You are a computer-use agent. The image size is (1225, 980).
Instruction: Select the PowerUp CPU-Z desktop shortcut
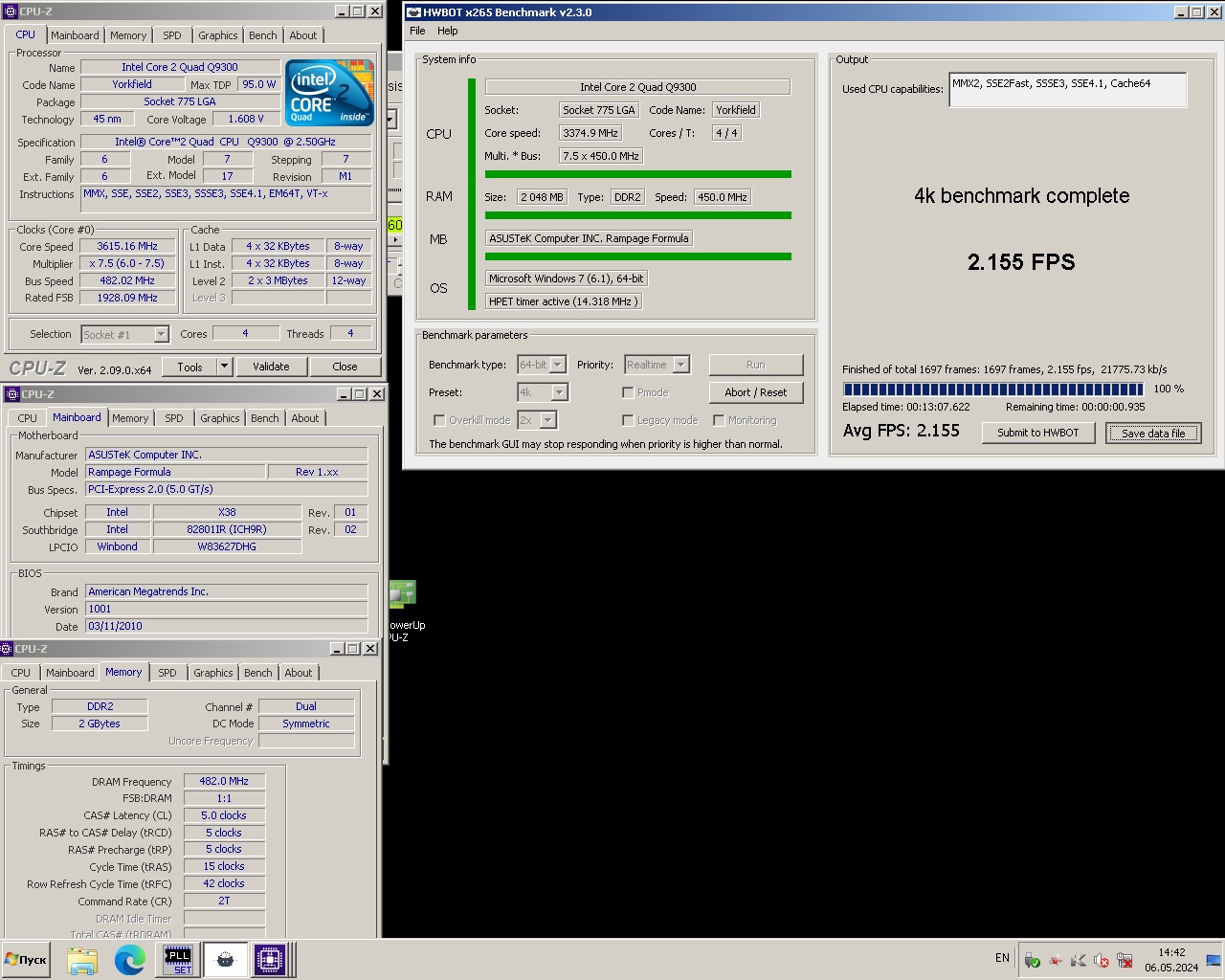tap(405, 611)
